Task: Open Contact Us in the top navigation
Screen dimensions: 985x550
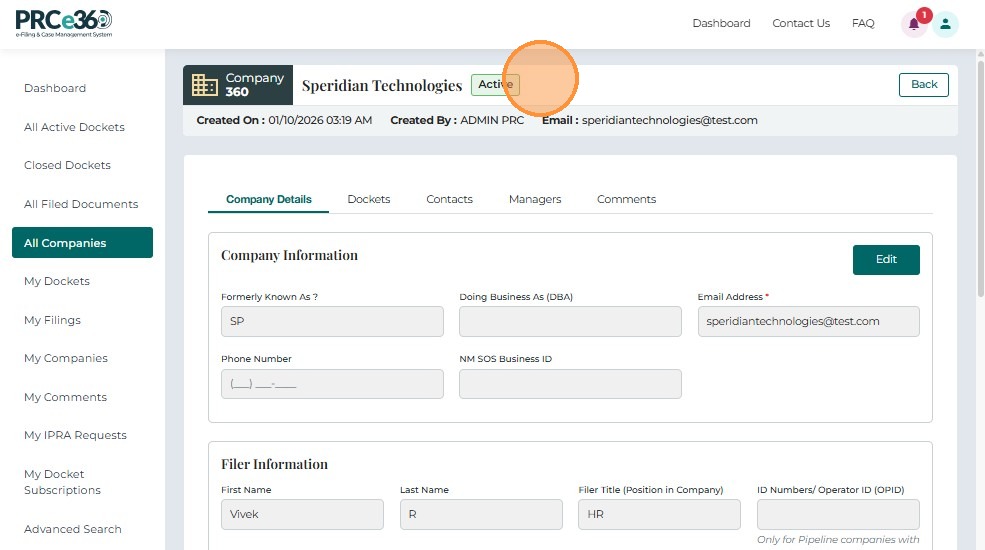Action: pos(801,23)
